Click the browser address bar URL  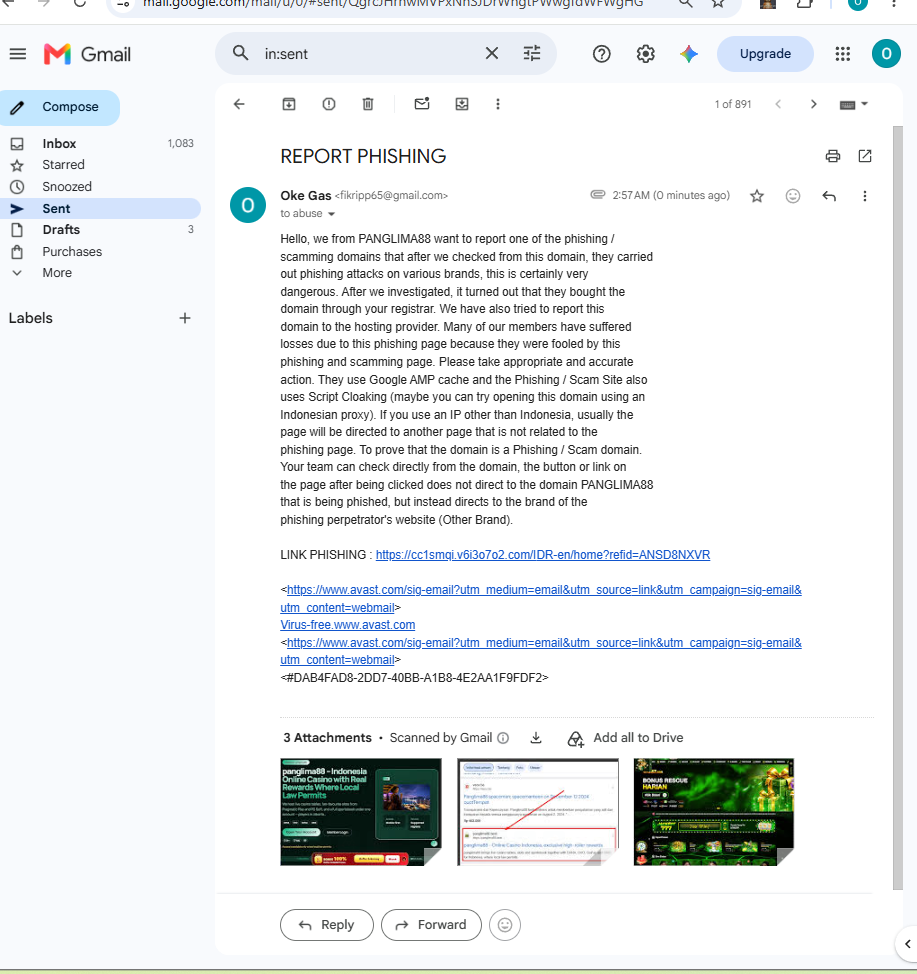393,4
